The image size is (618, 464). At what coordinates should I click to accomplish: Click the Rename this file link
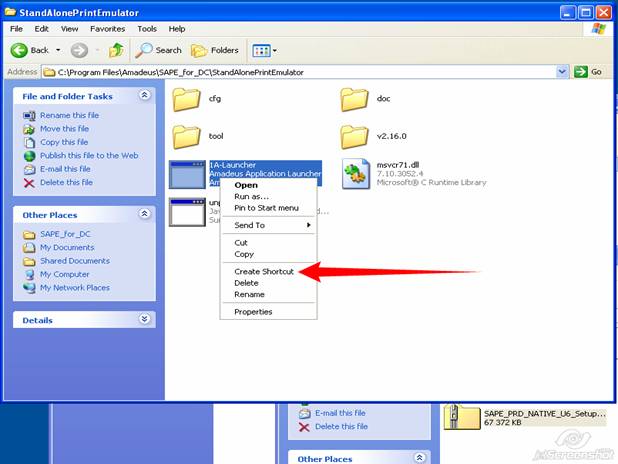tap(69, 116)
